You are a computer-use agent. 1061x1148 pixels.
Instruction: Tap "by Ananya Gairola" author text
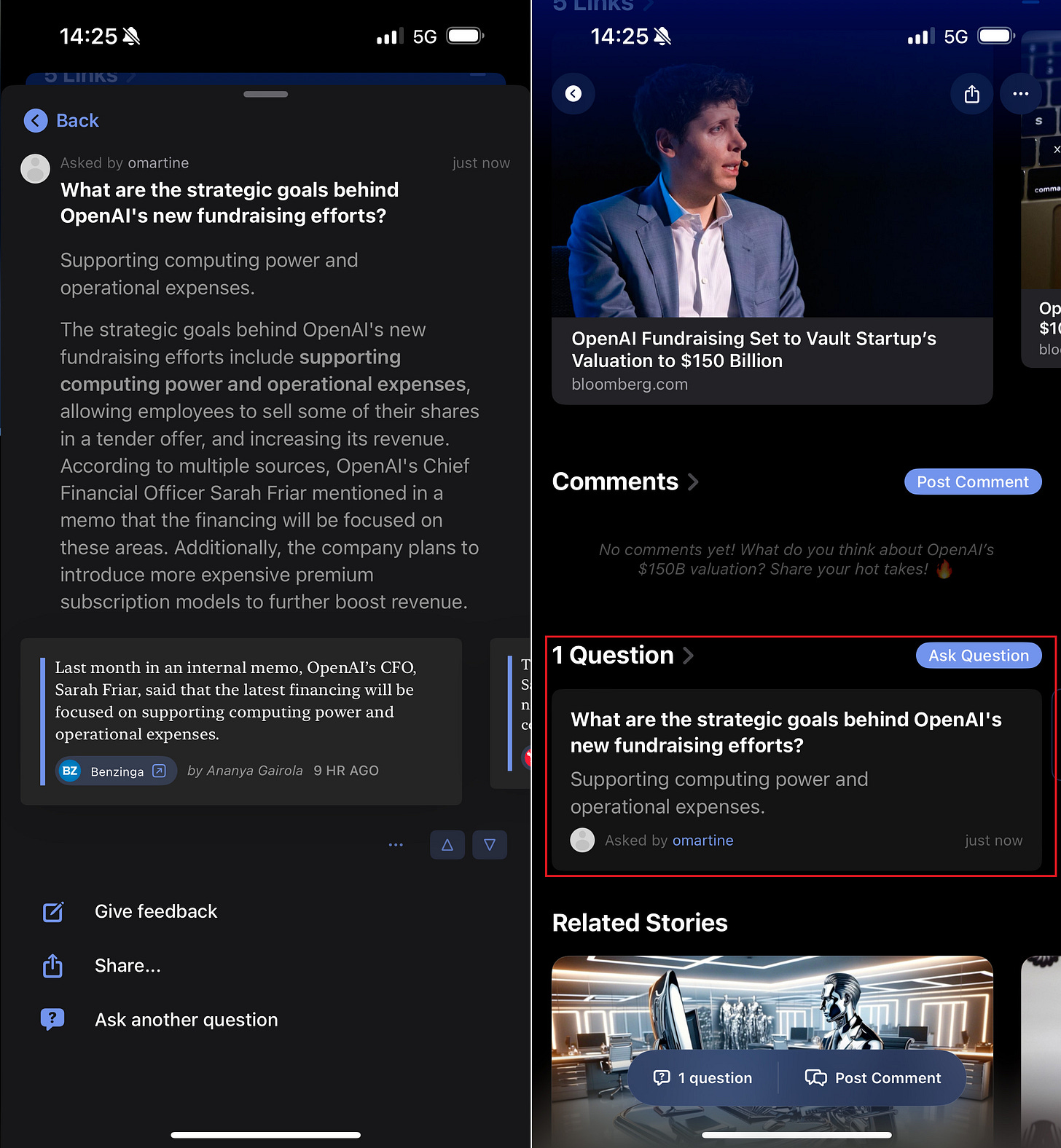pyautogui.click(x=245, y=771)
